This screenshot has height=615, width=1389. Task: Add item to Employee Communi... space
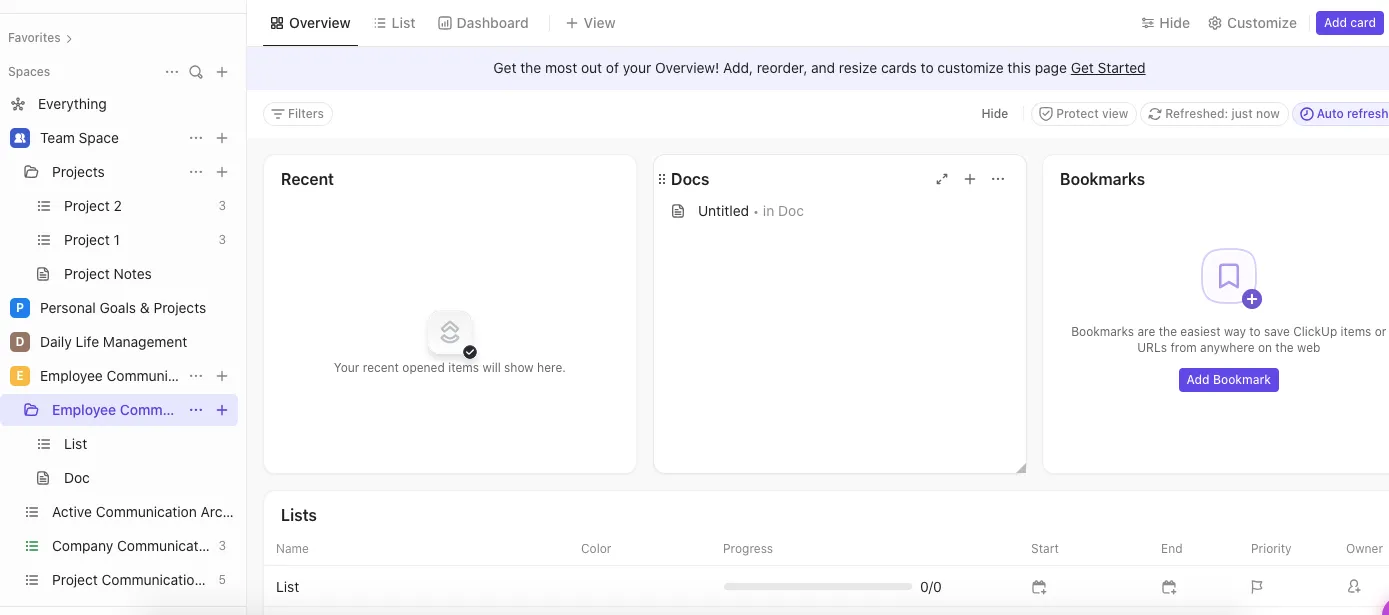[222, 376]
